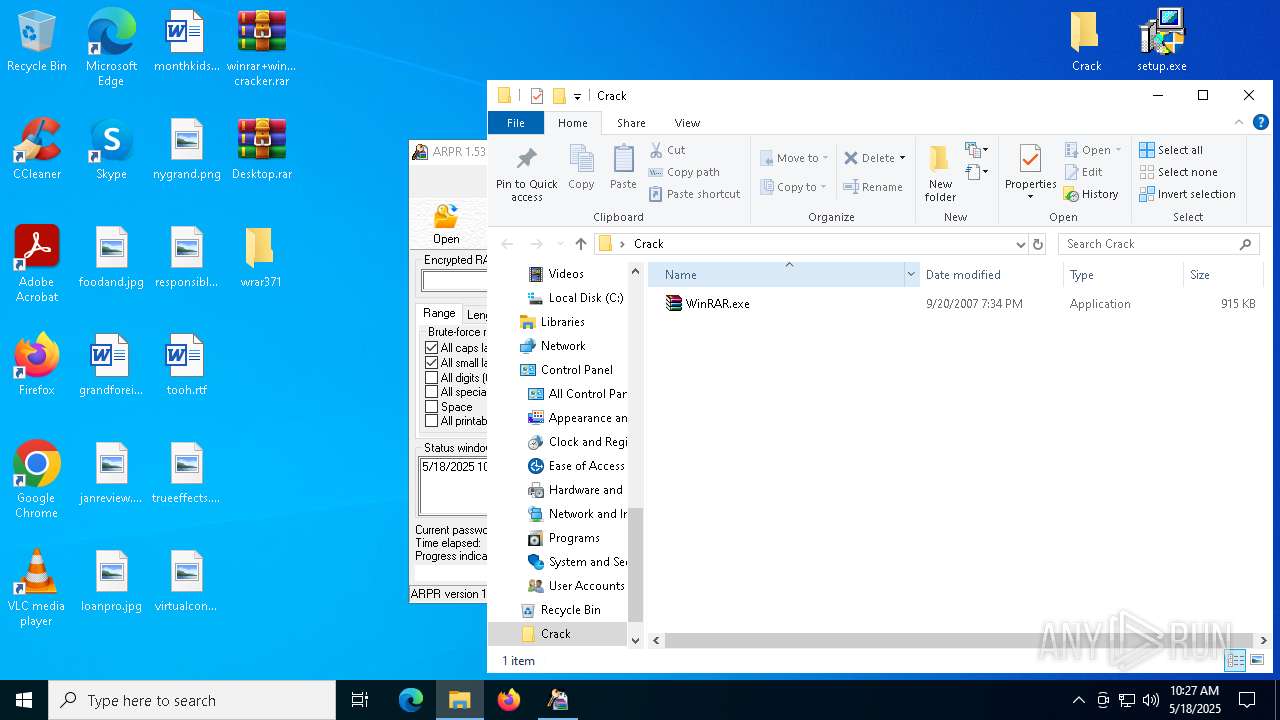
Task: Select Local Disk (C:) in navigation pane
Action: pos(575,298)
